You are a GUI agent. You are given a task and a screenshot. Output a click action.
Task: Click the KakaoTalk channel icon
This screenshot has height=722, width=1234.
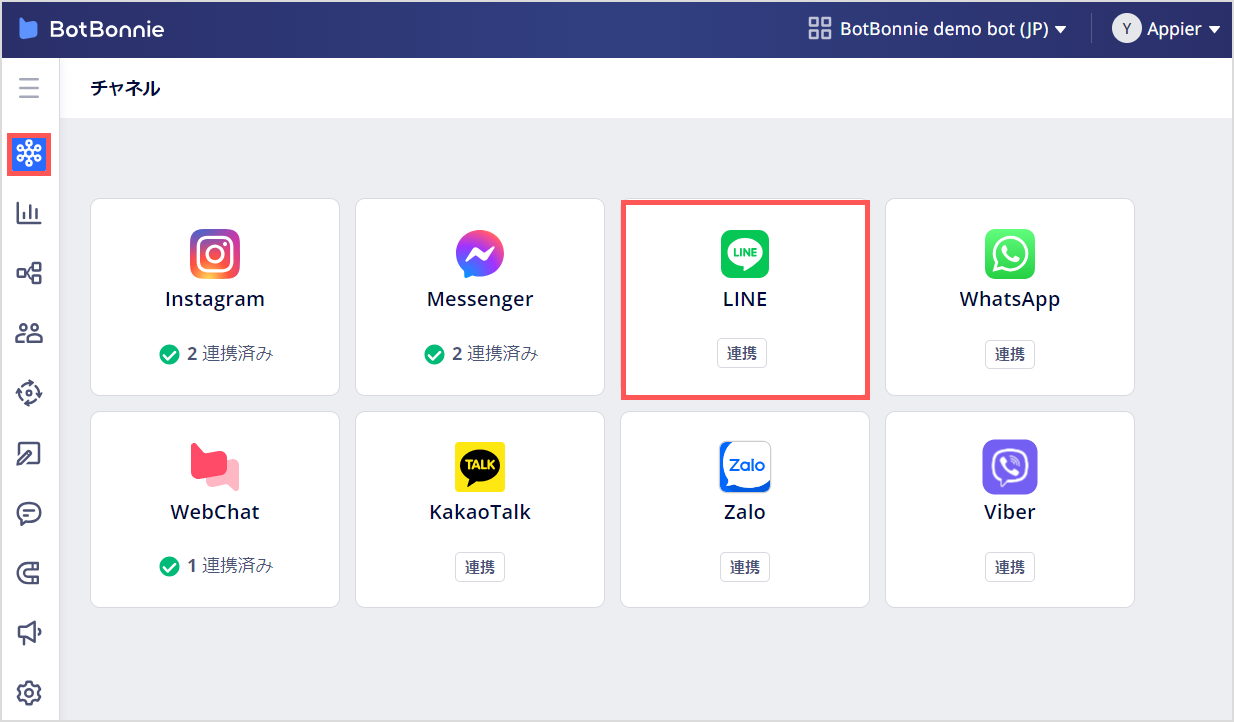tap(480, 467)
